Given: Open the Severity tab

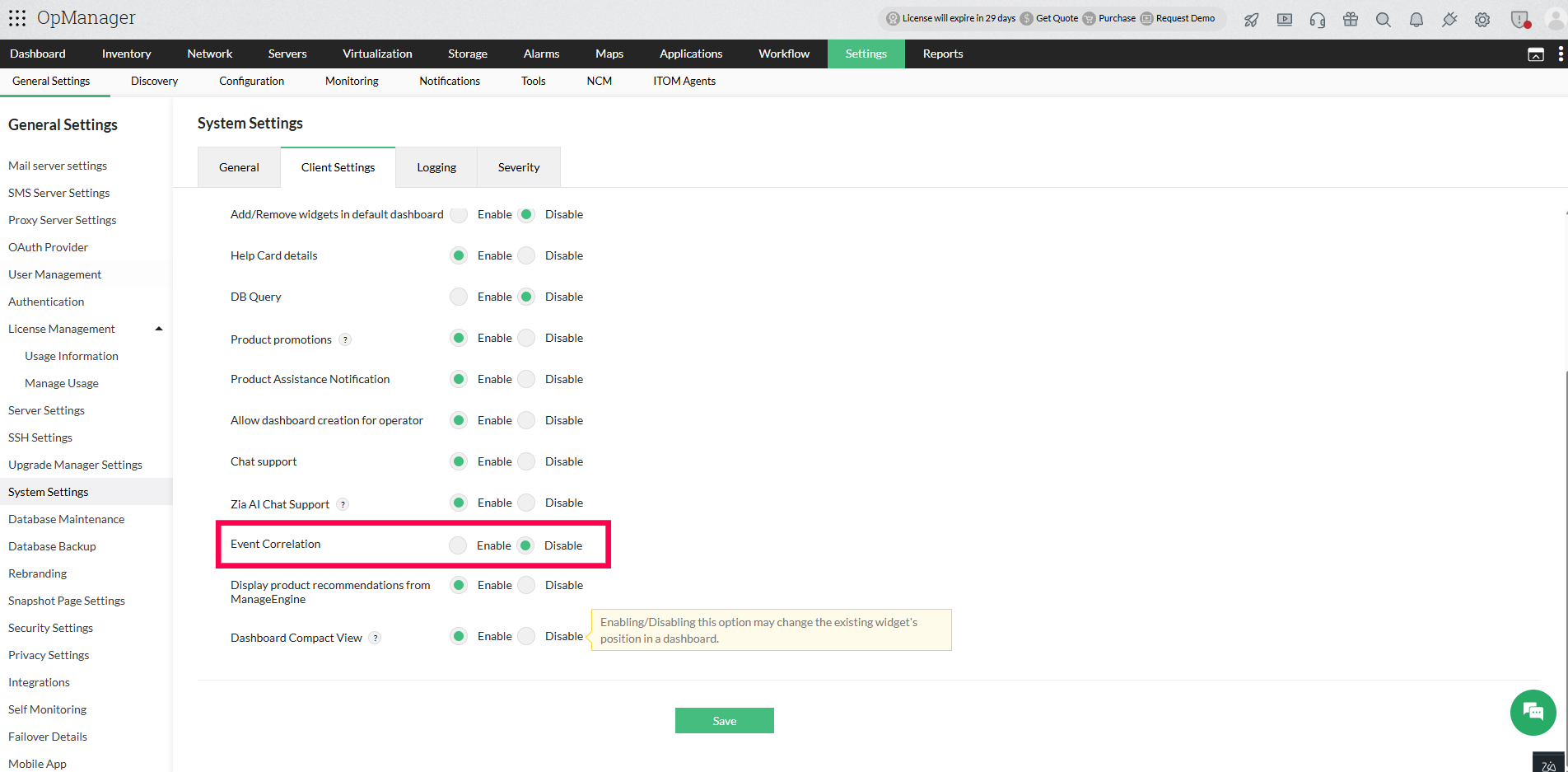Looking at the screenshot, I should coord(519,167).
